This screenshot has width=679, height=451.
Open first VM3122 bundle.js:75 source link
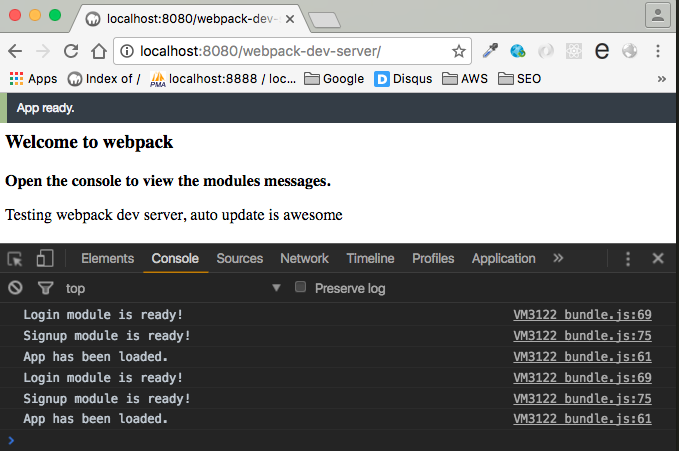coord(582,336)
